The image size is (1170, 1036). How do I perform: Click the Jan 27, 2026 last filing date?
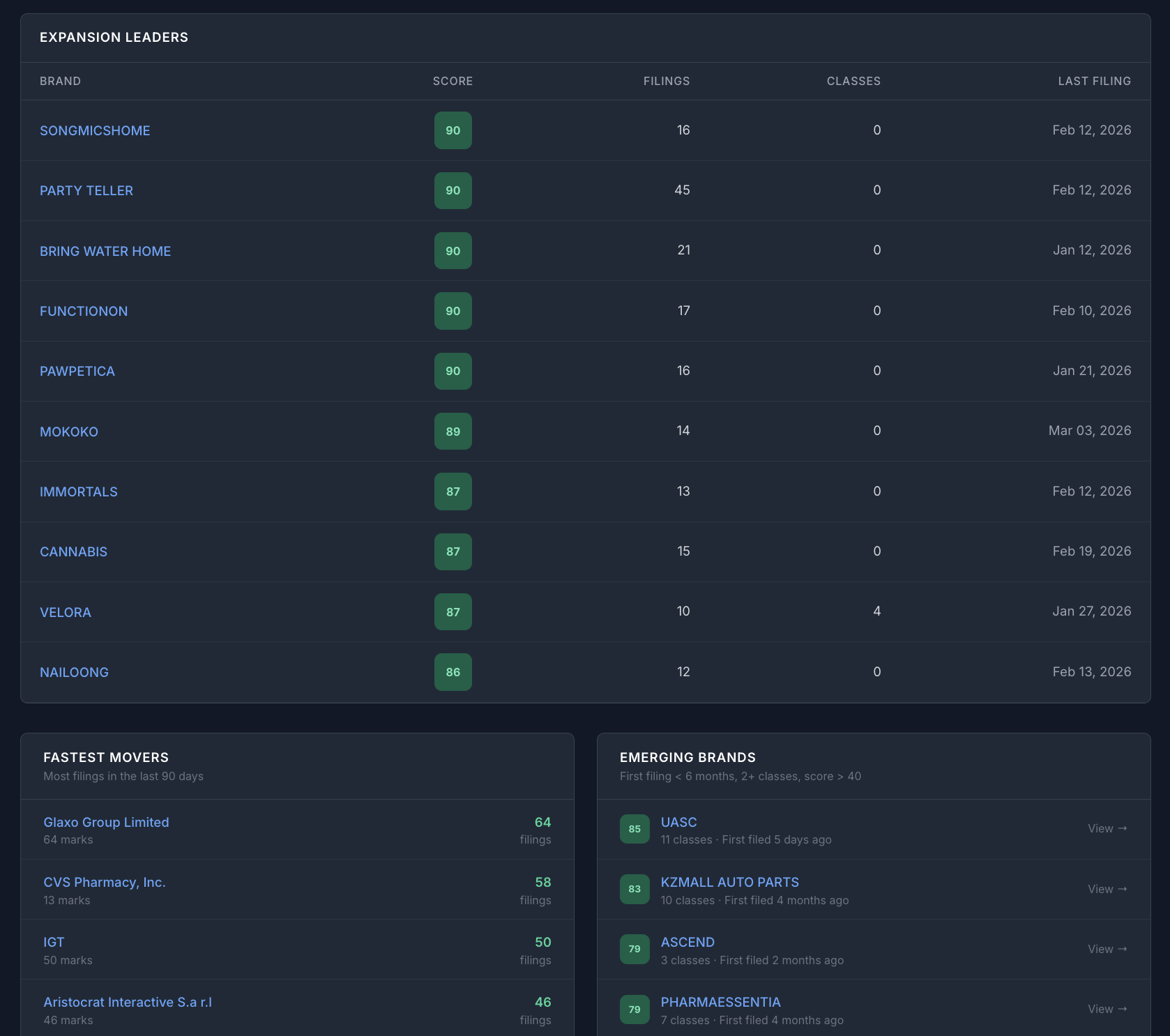point(1092,611)
